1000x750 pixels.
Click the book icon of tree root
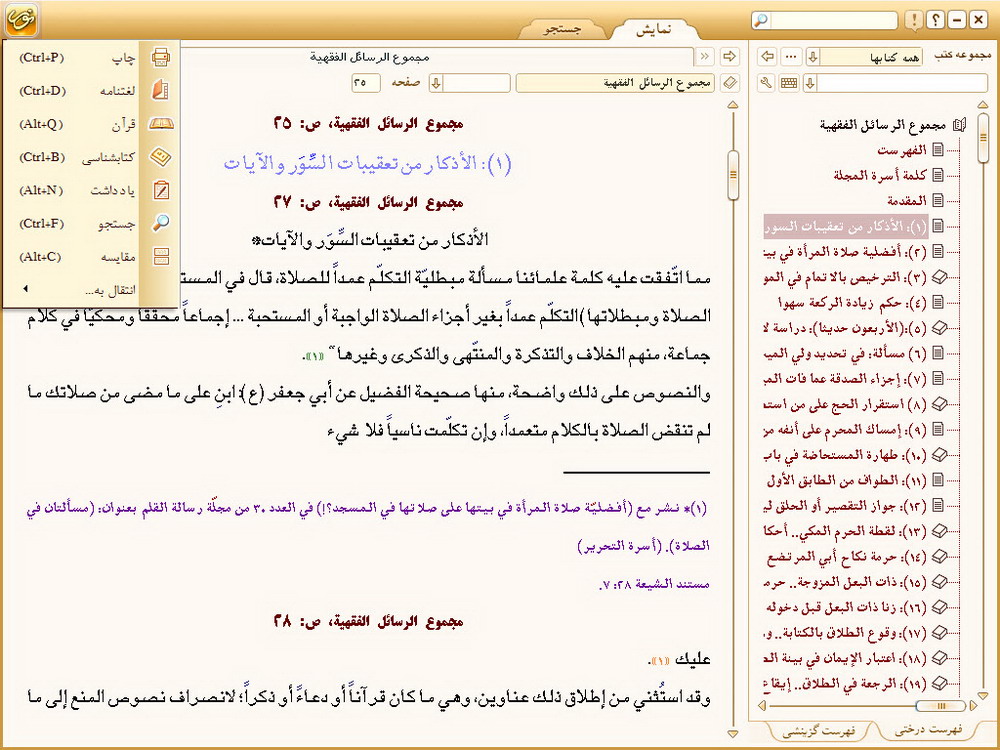click(960, 124)
